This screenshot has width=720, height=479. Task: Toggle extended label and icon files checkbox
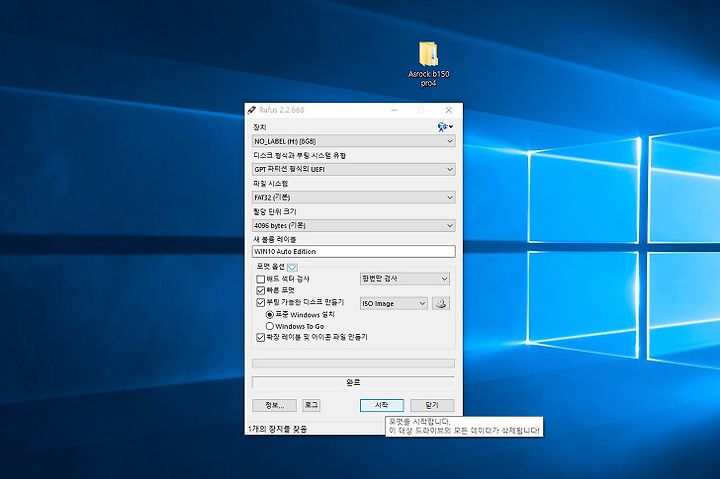point(260,337)
